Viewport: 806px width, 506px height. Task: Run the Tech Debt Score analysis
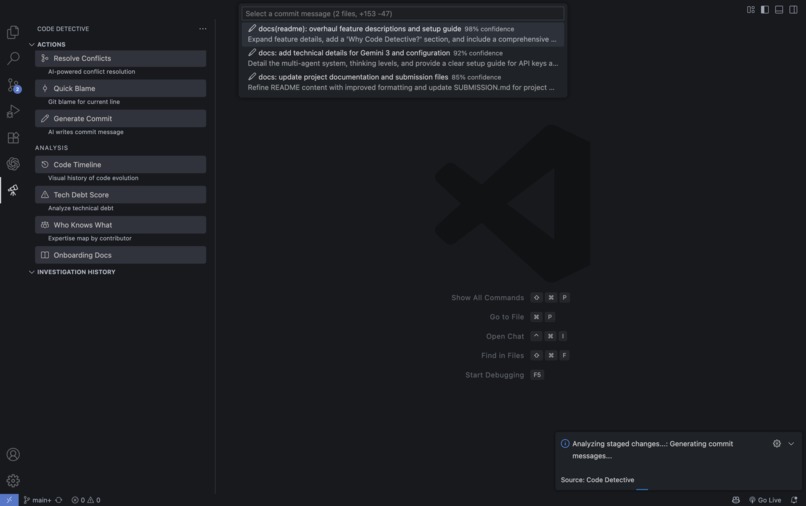(120, 195)
